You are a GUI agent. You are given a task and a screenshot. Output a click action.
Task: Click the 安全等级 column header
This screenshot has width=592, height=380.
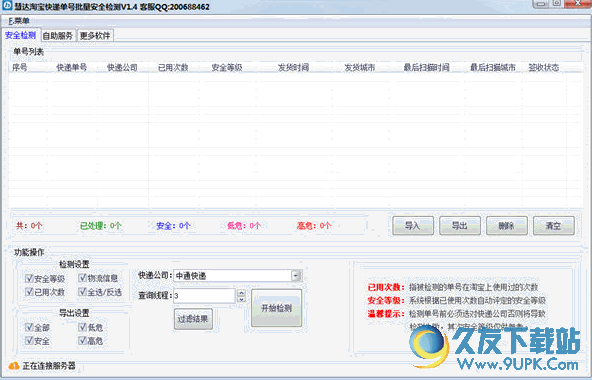(227, 68)
